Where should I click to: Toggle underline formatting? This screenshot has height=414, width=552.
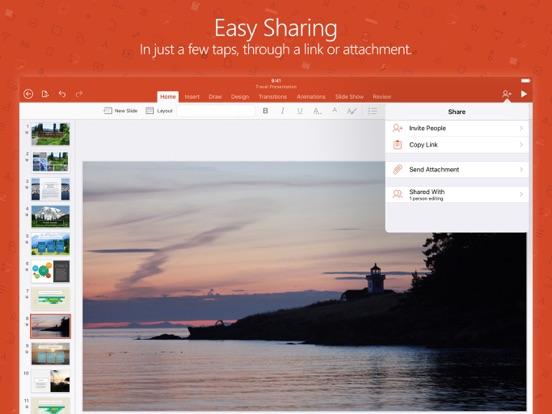tap(300, 111)
